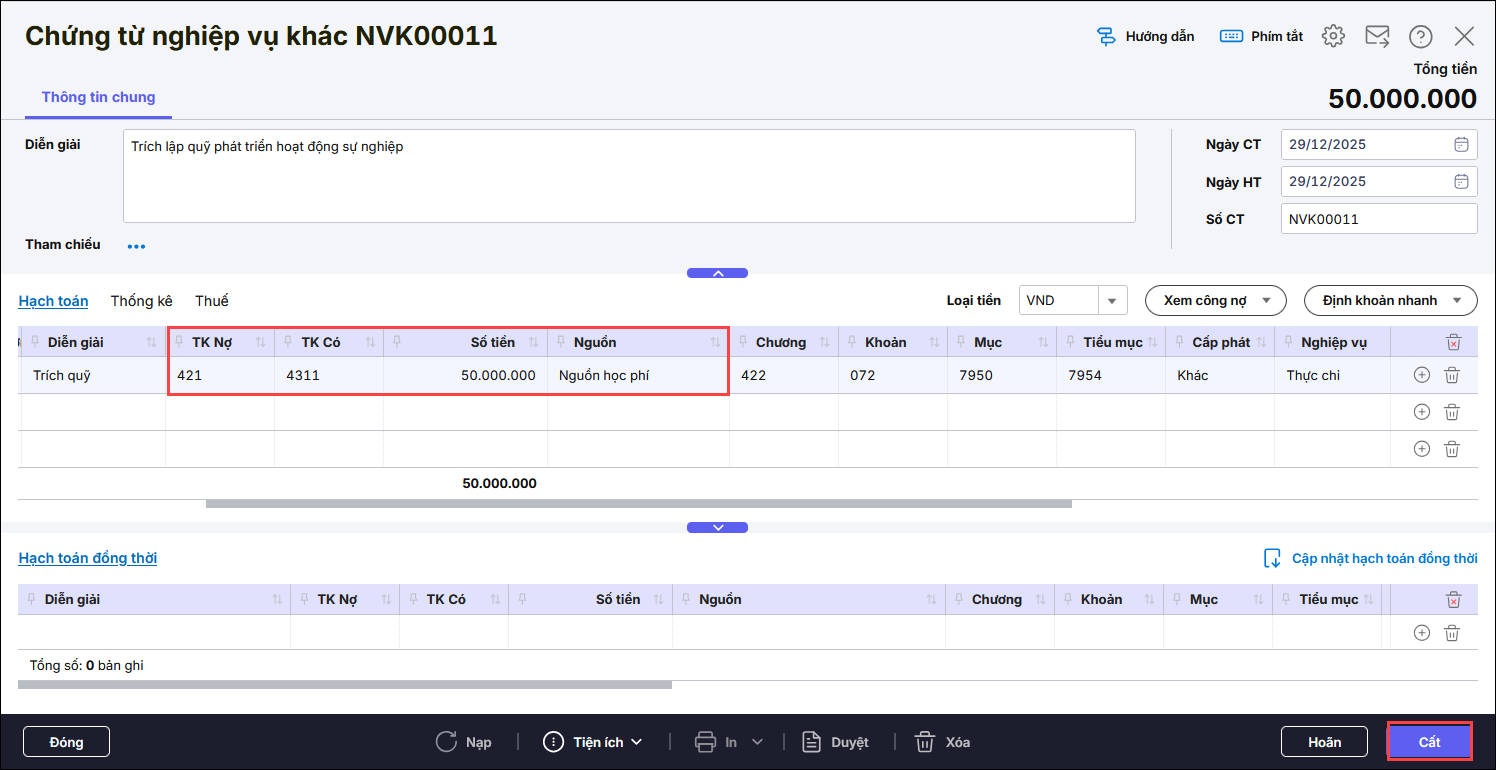Click the Nguồn học phí cell
1496x770 pixels.
[x=638, y=376]
